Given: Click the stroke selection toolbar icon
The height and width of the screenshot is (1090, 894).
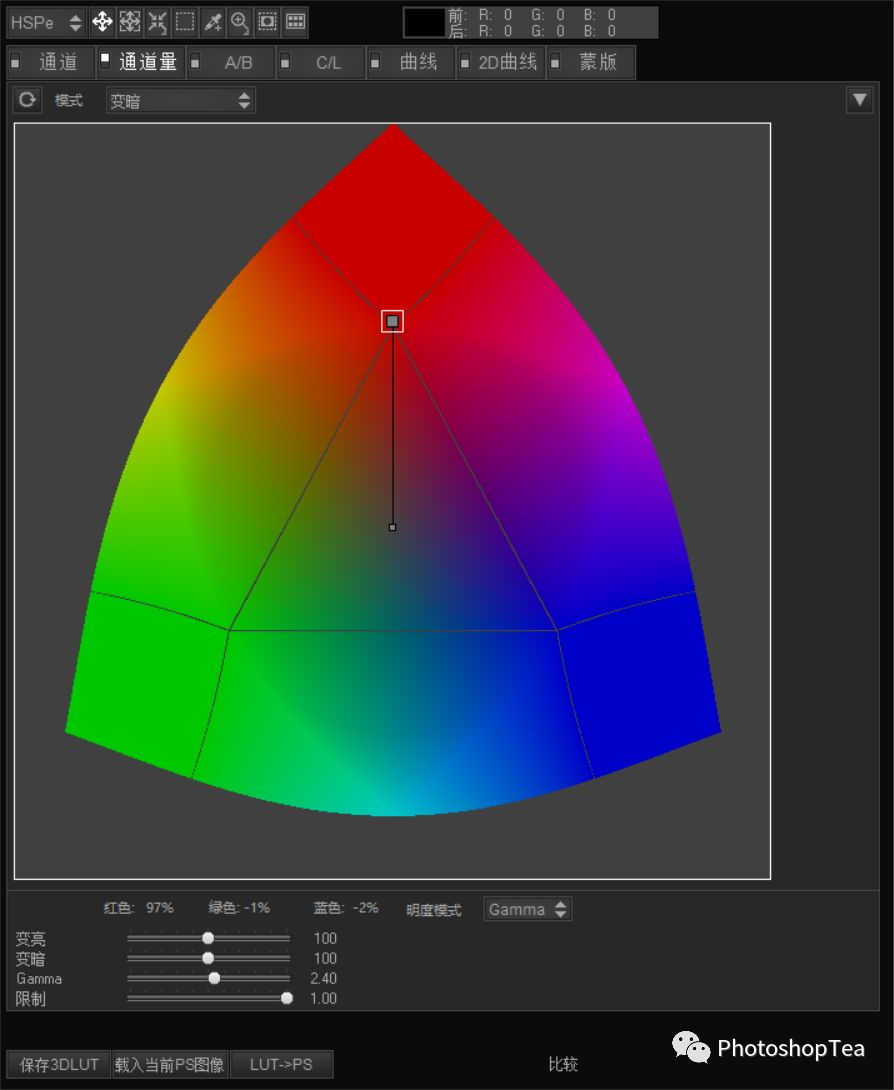Looking at the screenshot, I should coord(266,22).
